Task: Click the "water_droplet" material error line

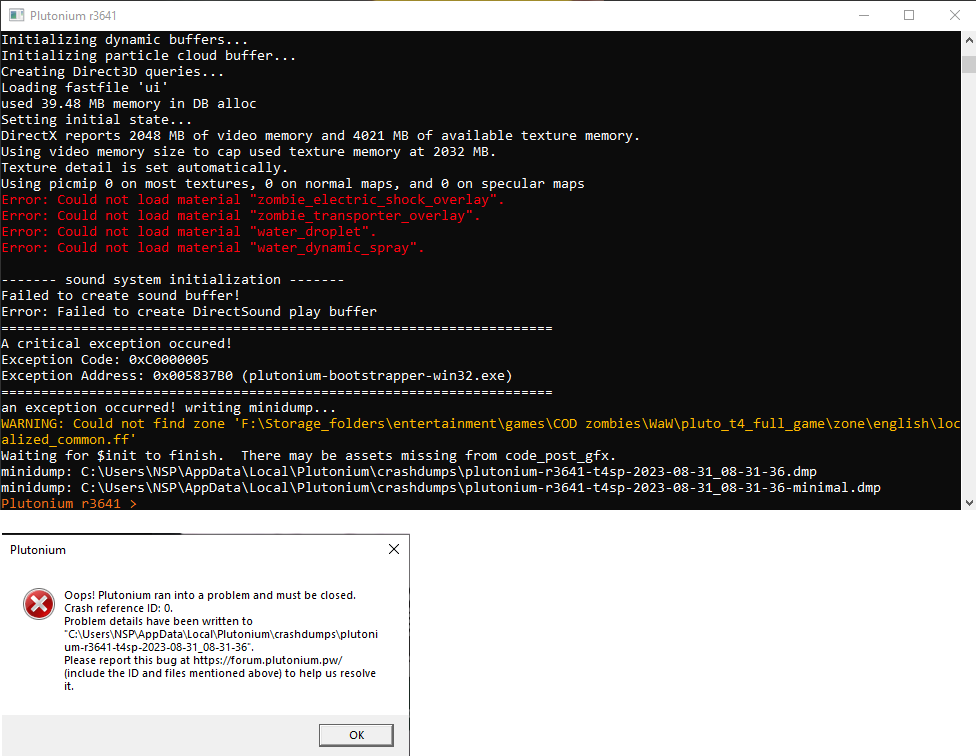Action: pos(189,232)
